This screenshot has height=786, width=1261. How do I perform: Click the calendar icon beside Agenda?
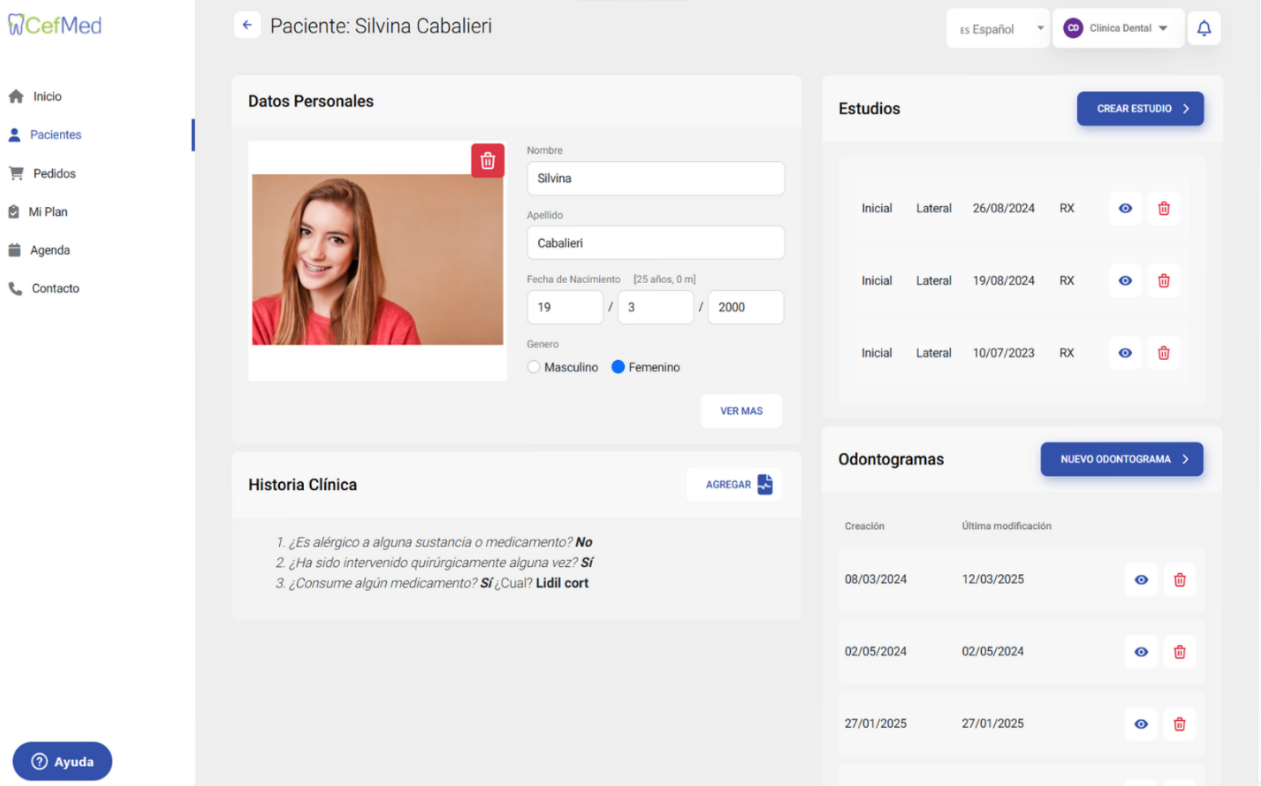[x=14, y=250]
